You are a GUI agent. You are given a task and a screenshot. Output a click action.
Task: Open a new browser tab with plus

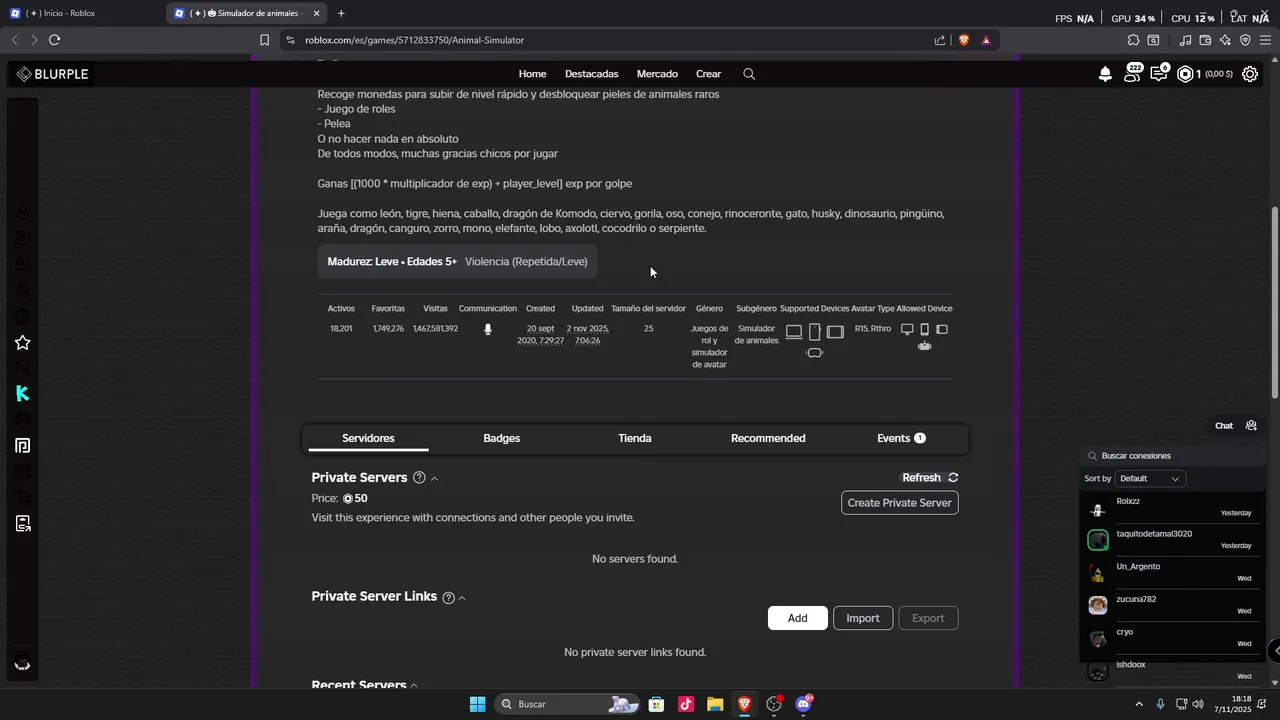341,13
